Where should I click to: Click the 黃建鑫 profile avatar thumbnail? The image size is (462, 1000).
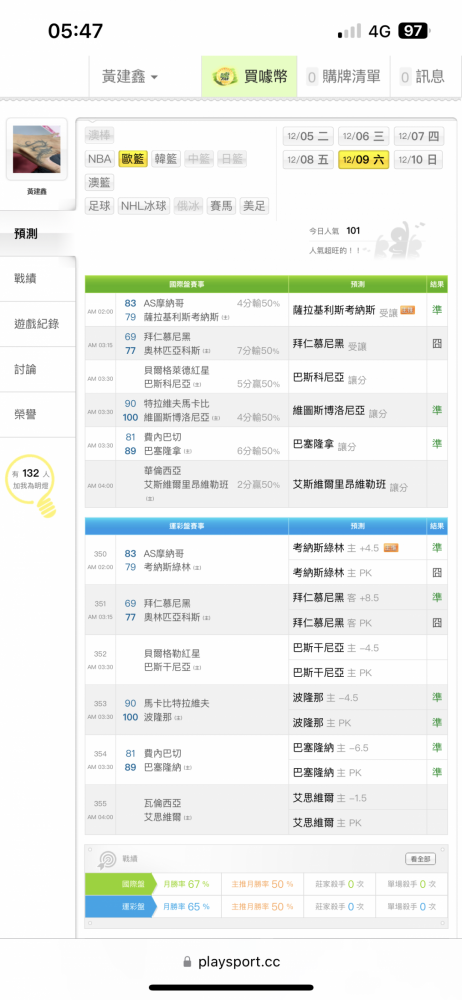point(36,149)
